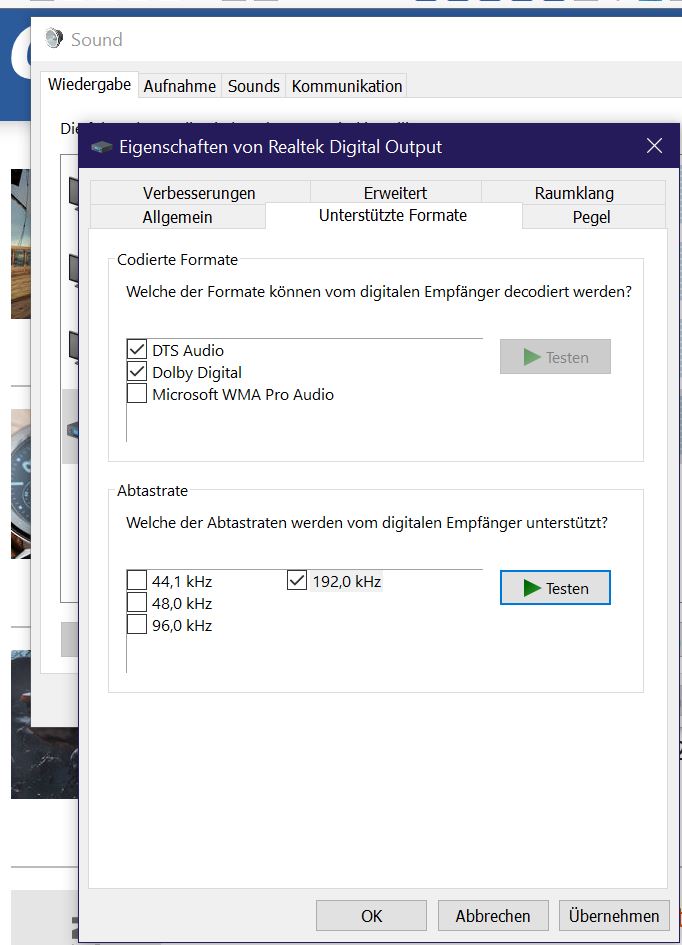
Task: Open the Pegel tab
Action: pyautogui.click(x=592, y=216)
